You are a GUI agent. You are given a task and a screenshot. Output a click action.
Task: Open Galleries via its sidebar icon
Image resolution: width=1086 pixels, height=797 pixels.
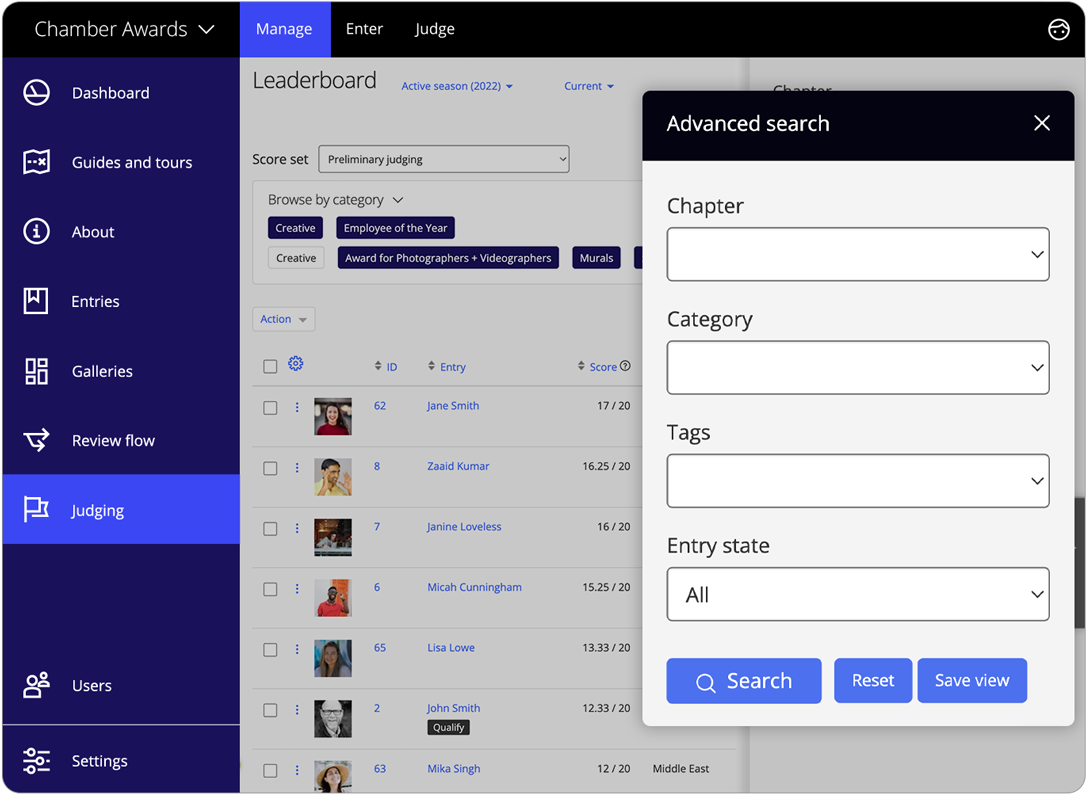pyautogui.click(x=36, y=371)
